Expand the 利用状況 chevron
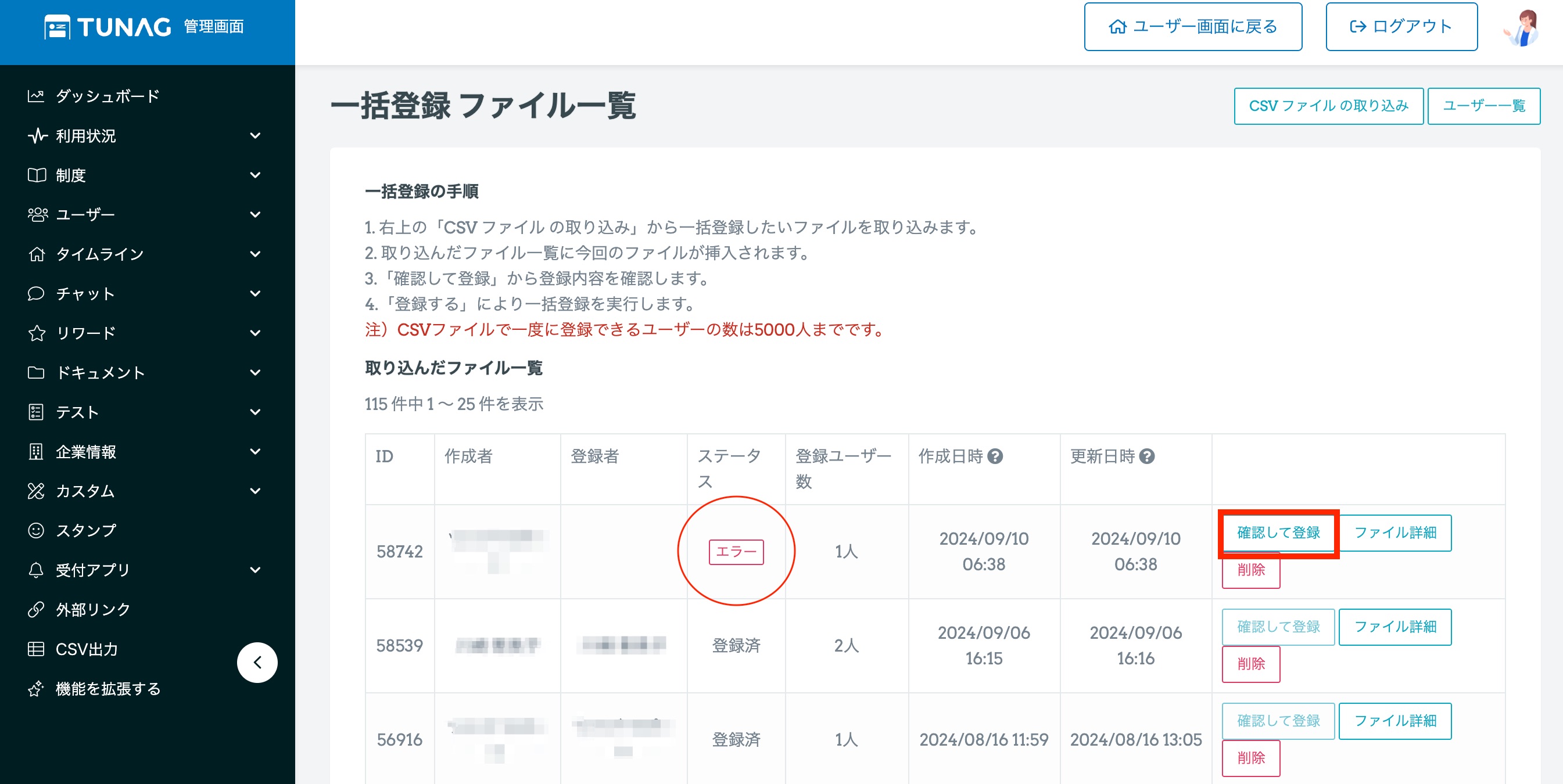Screen dimensions: 1563x784 (256, 135)
